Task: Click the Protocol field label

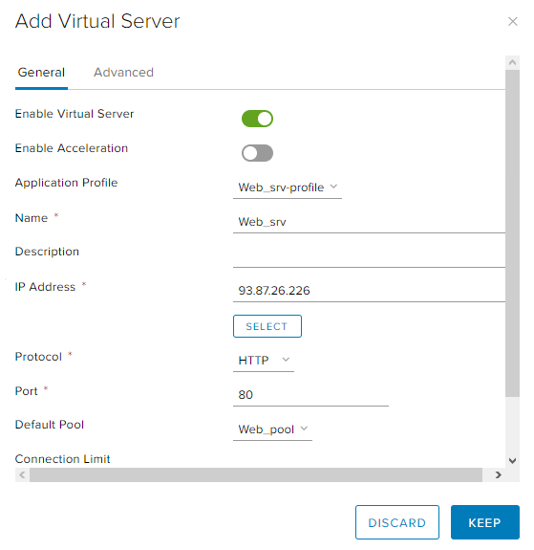Action: pos(38,357)
